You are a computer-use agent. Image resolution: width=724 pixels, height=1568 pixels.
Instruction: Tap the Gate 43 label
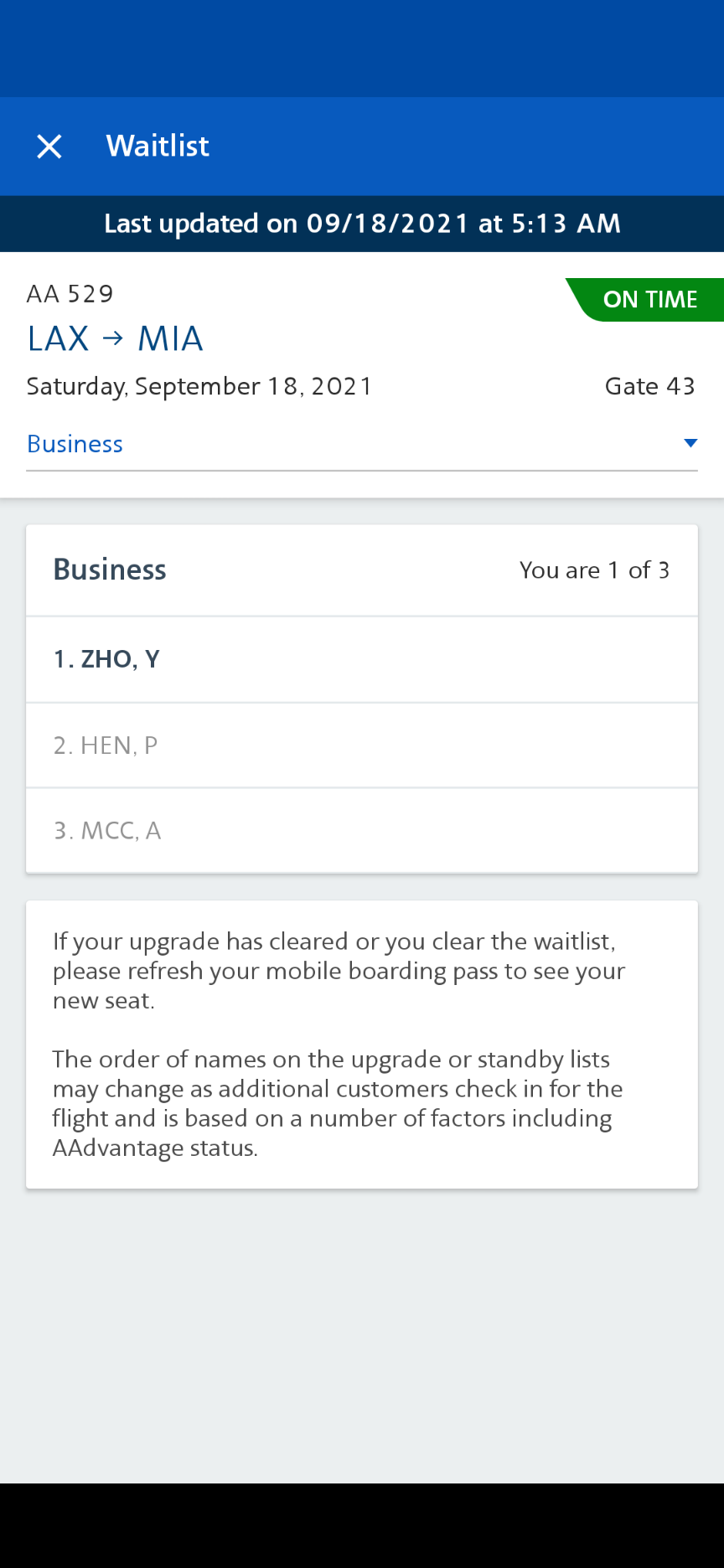point(650,386)
